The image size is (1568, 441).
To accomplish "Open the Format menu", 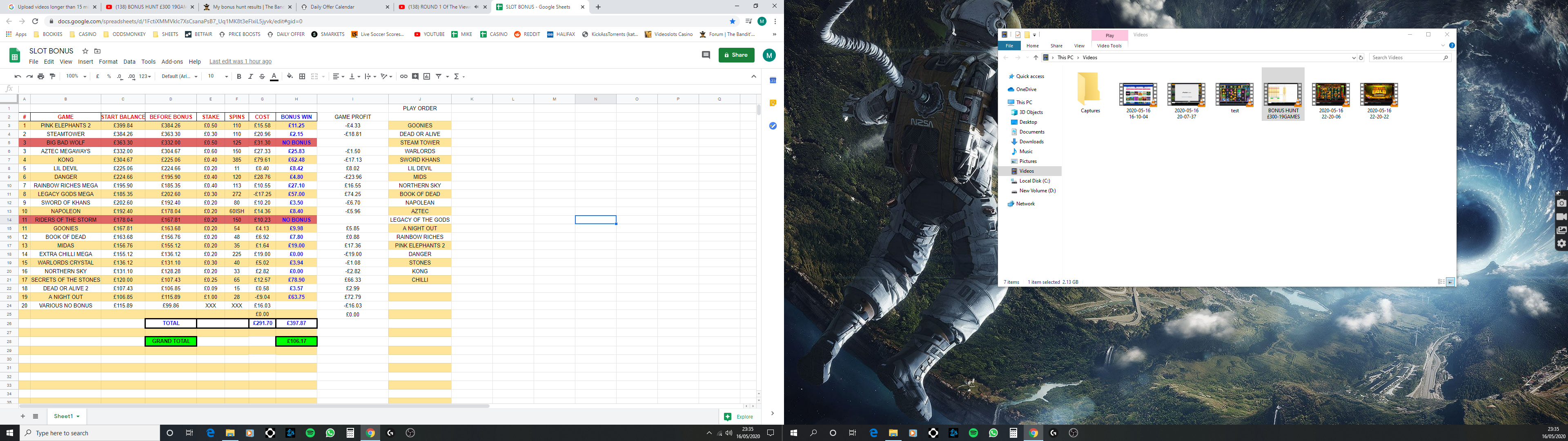I will (x=108, y=62).
